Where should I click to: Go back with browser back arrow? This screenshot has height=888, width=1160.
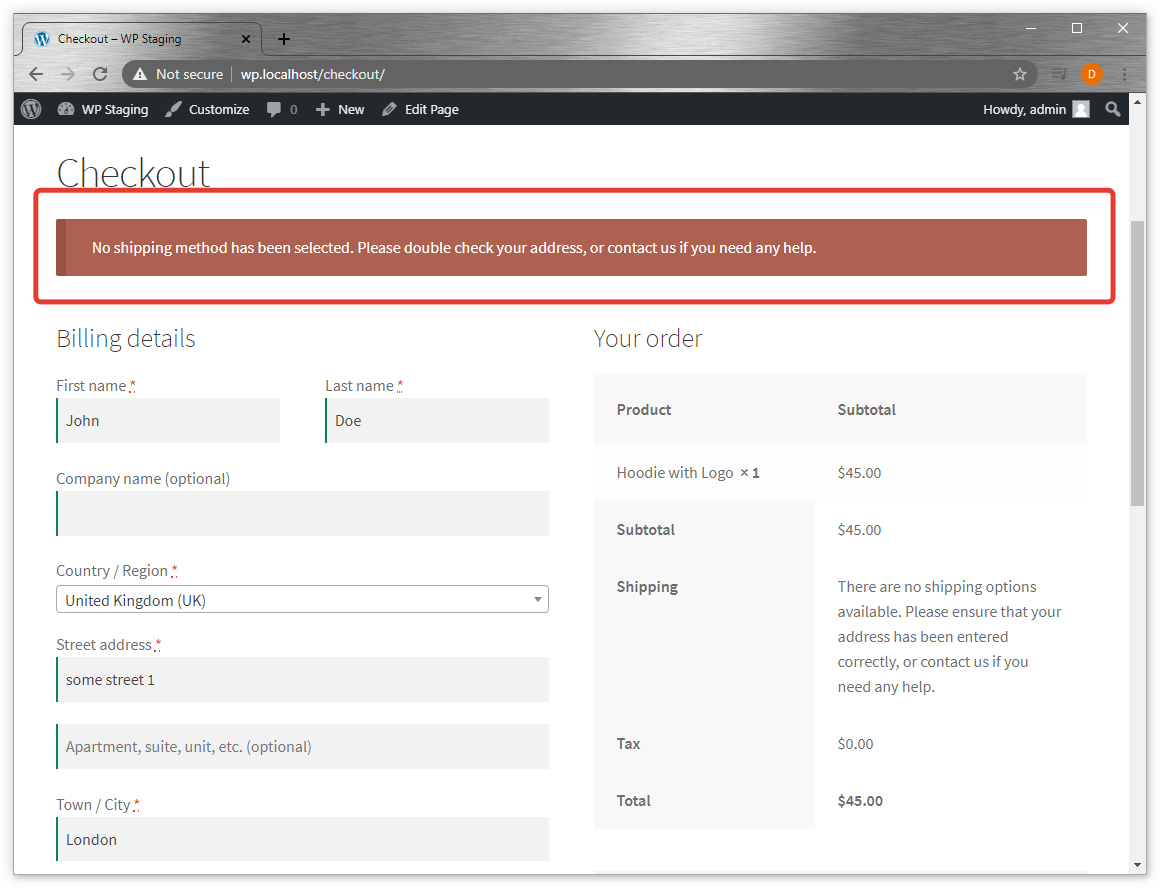36,74
